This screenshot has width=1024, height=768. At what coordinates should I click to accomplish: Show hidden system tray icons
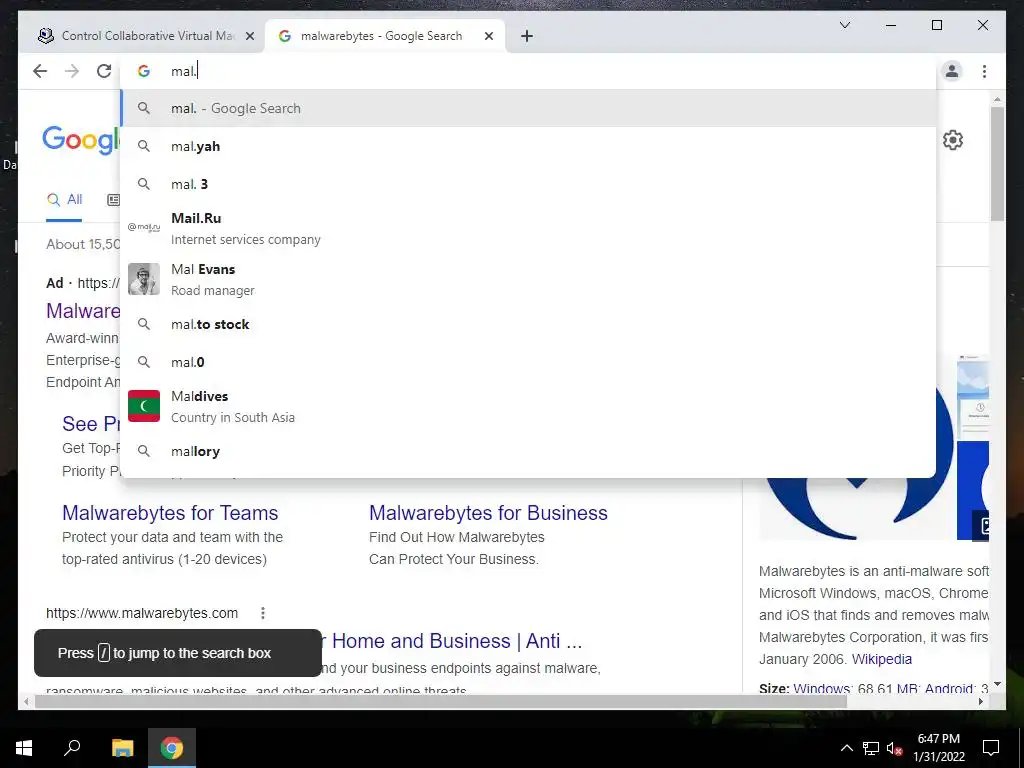click(846, 748)
